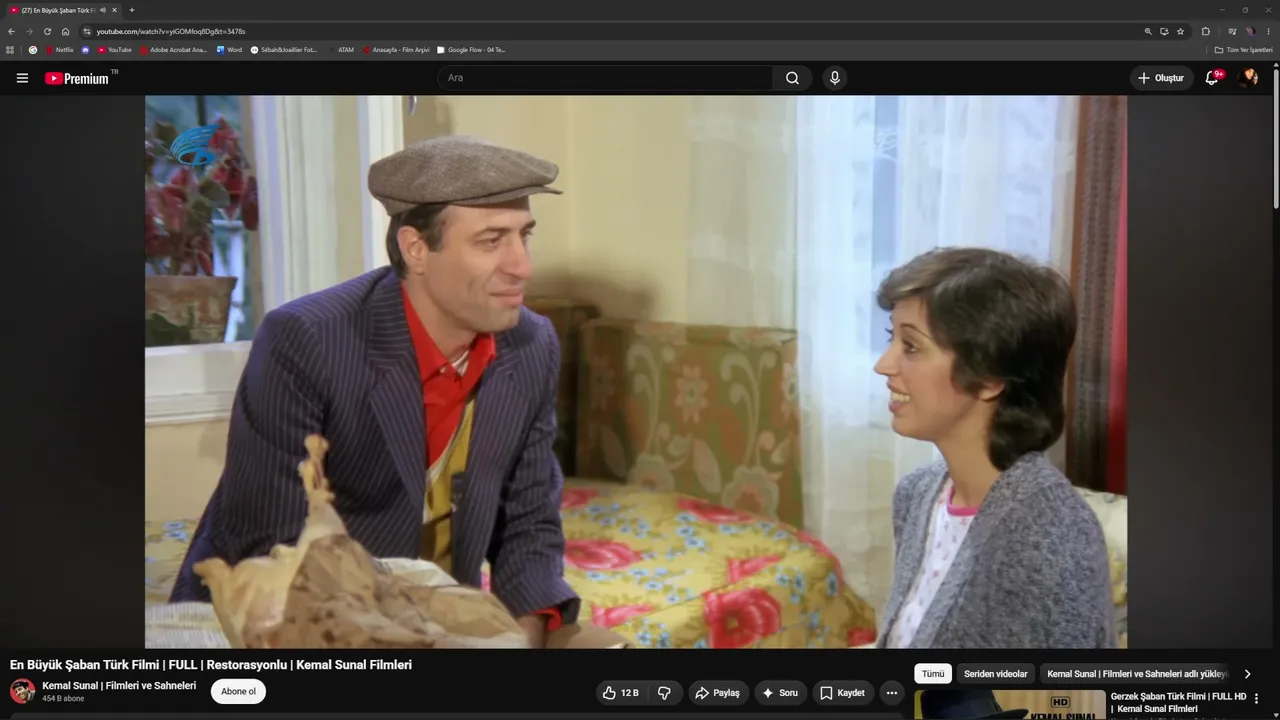
Task: Open Gerzek Şaban recommended video thumbnail
Action: tap(1009, 704)
